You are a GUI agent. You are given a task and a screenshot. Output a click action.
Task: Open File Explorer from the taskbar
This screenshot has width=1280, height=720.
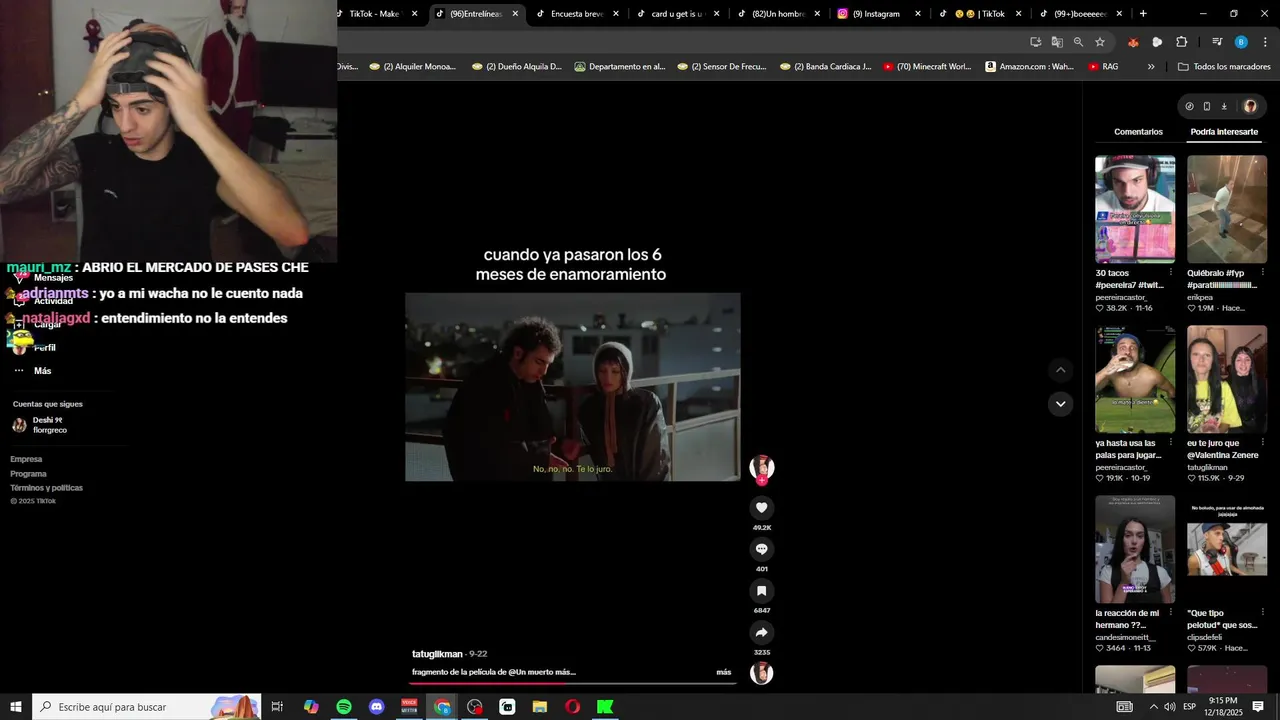540,707
